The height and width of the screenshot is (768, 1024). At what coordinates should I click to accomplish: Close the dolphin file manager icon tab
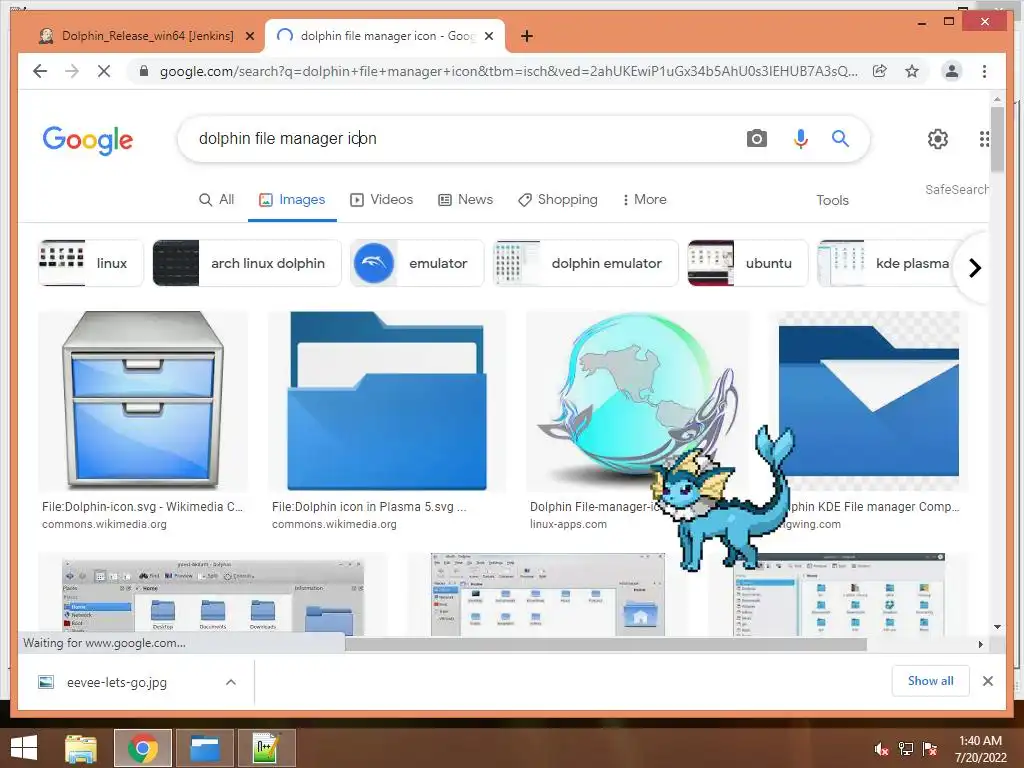[x=489, y=36]
